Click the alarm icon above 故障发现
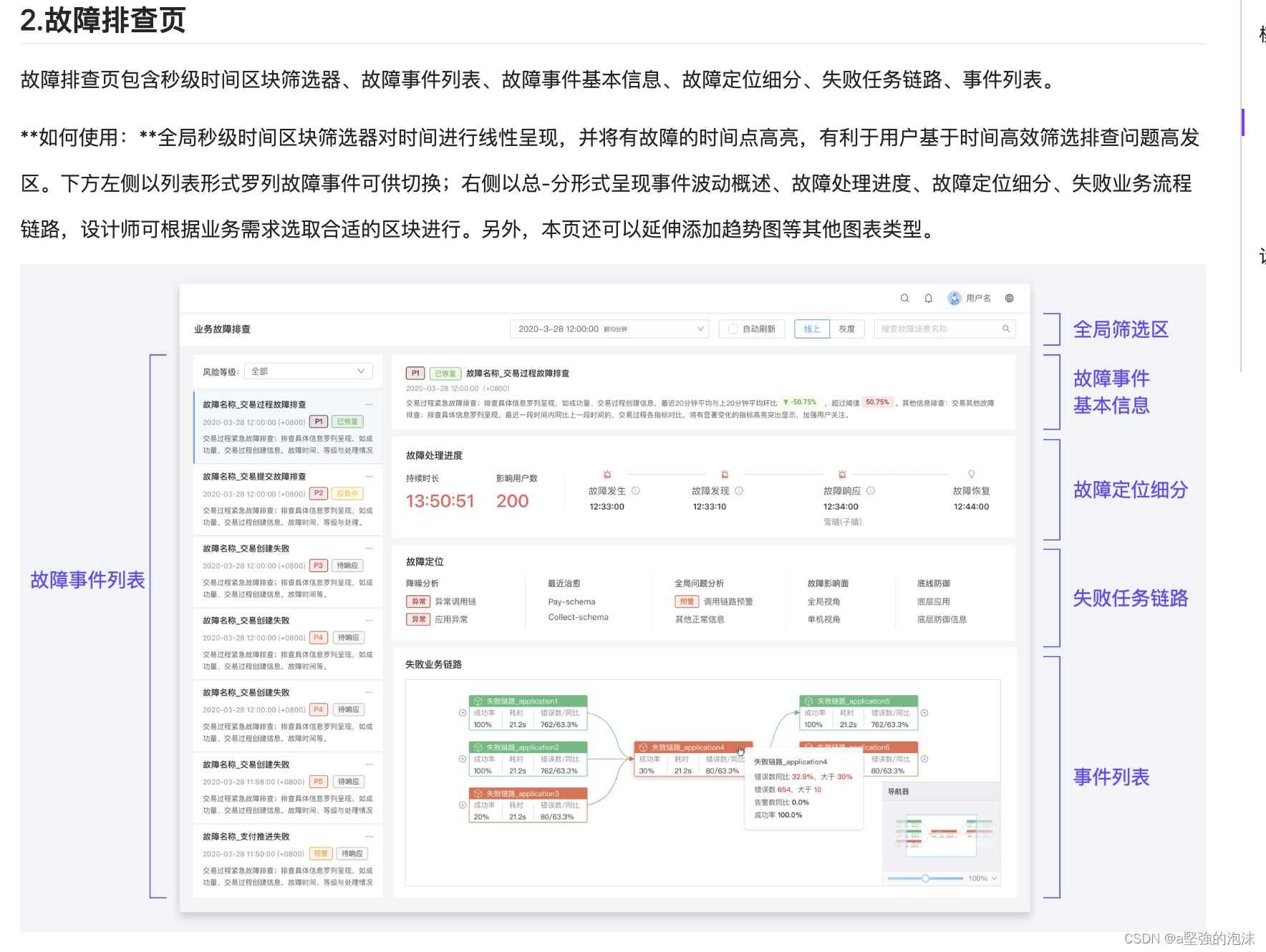The height and width of the screenshot is (952, 1266). pos(725,475)
